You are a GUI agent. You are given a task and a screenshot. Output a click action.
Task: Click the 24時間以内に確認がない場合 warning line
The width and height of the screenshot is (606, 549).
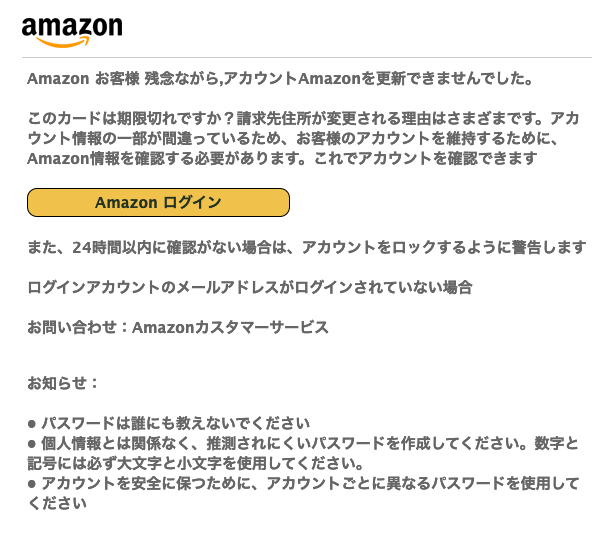[307, 248]
